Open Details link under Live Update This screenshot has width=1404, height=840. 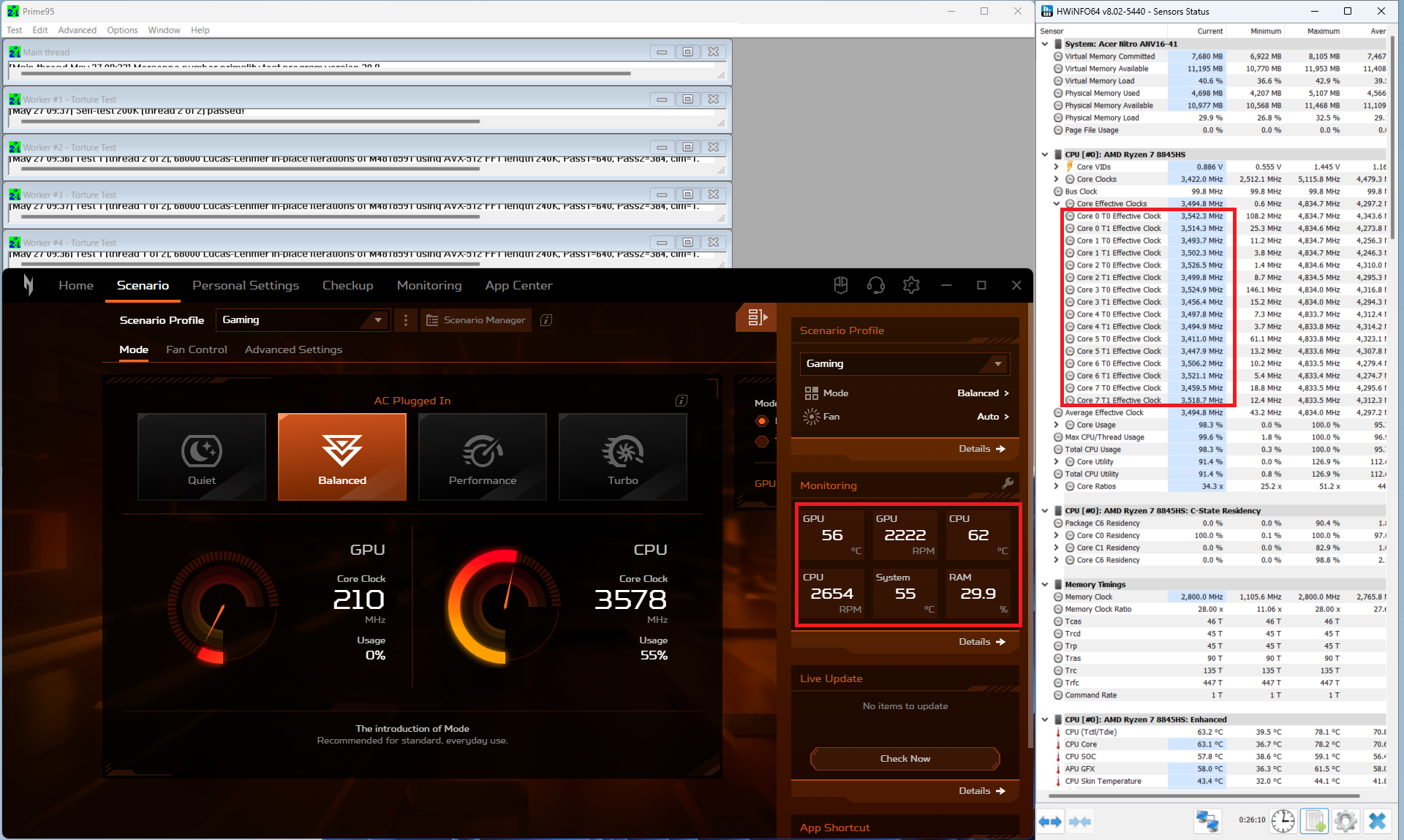982,791
